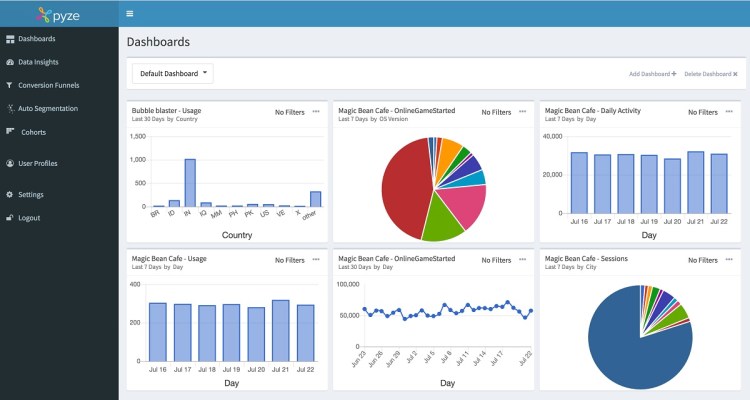Click the Jul 21 bar in Daily Activity
This screenshot has height=400, width=750.
click(x=696, y=180)
